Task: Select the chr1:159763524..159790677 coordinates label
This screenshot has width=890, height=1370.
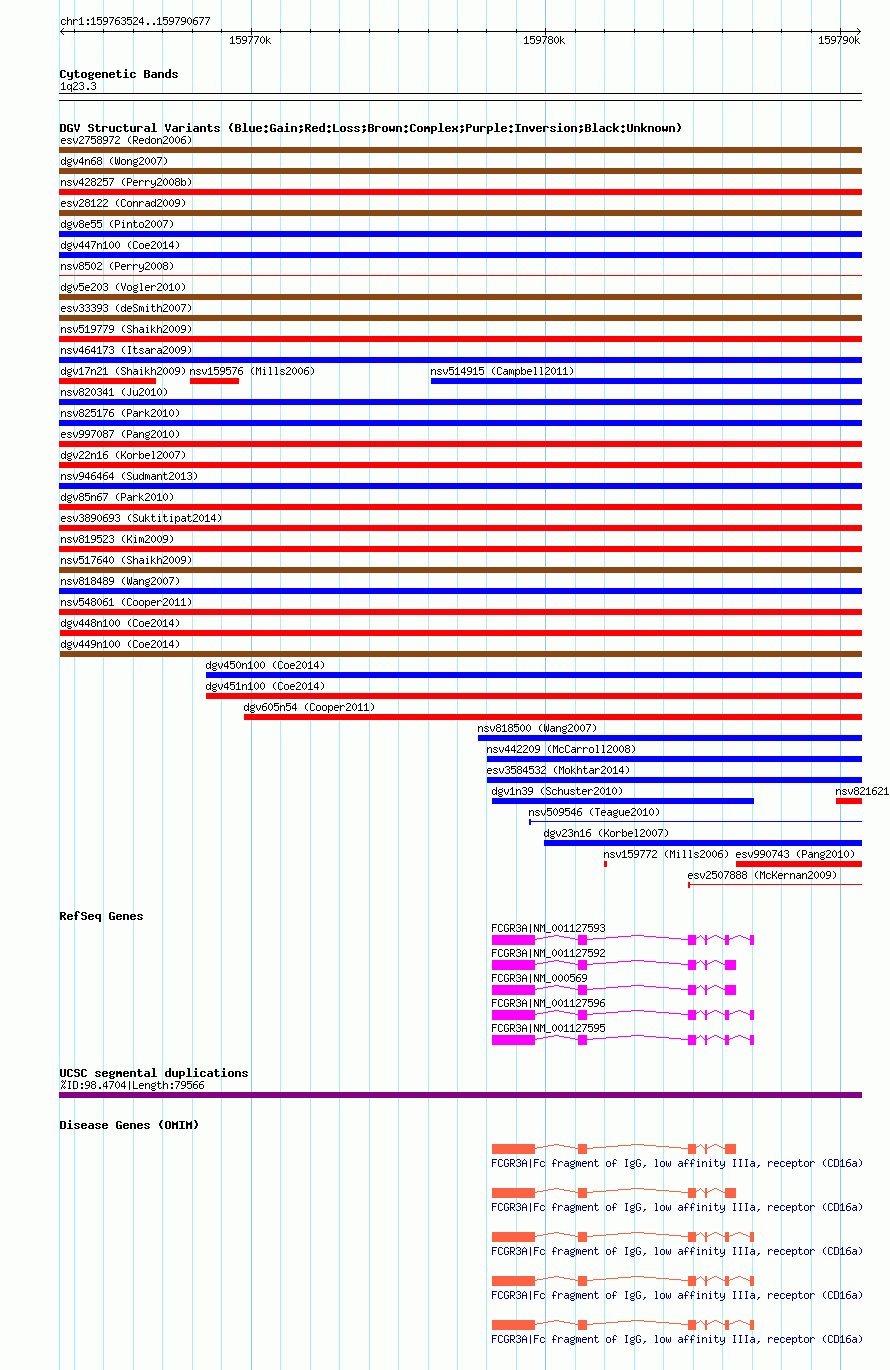Action: pyautogui.click(x=135, y=21)
